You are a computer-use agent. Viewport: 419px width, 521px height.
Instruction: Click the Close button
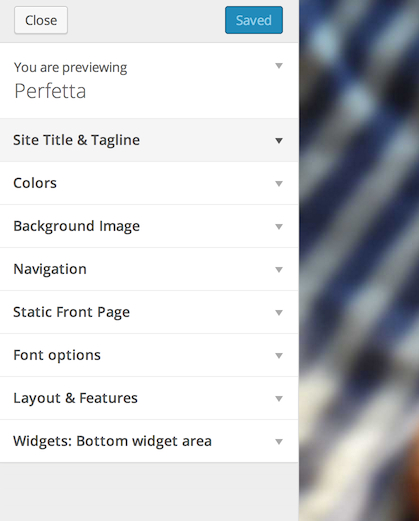pos(41,20)
